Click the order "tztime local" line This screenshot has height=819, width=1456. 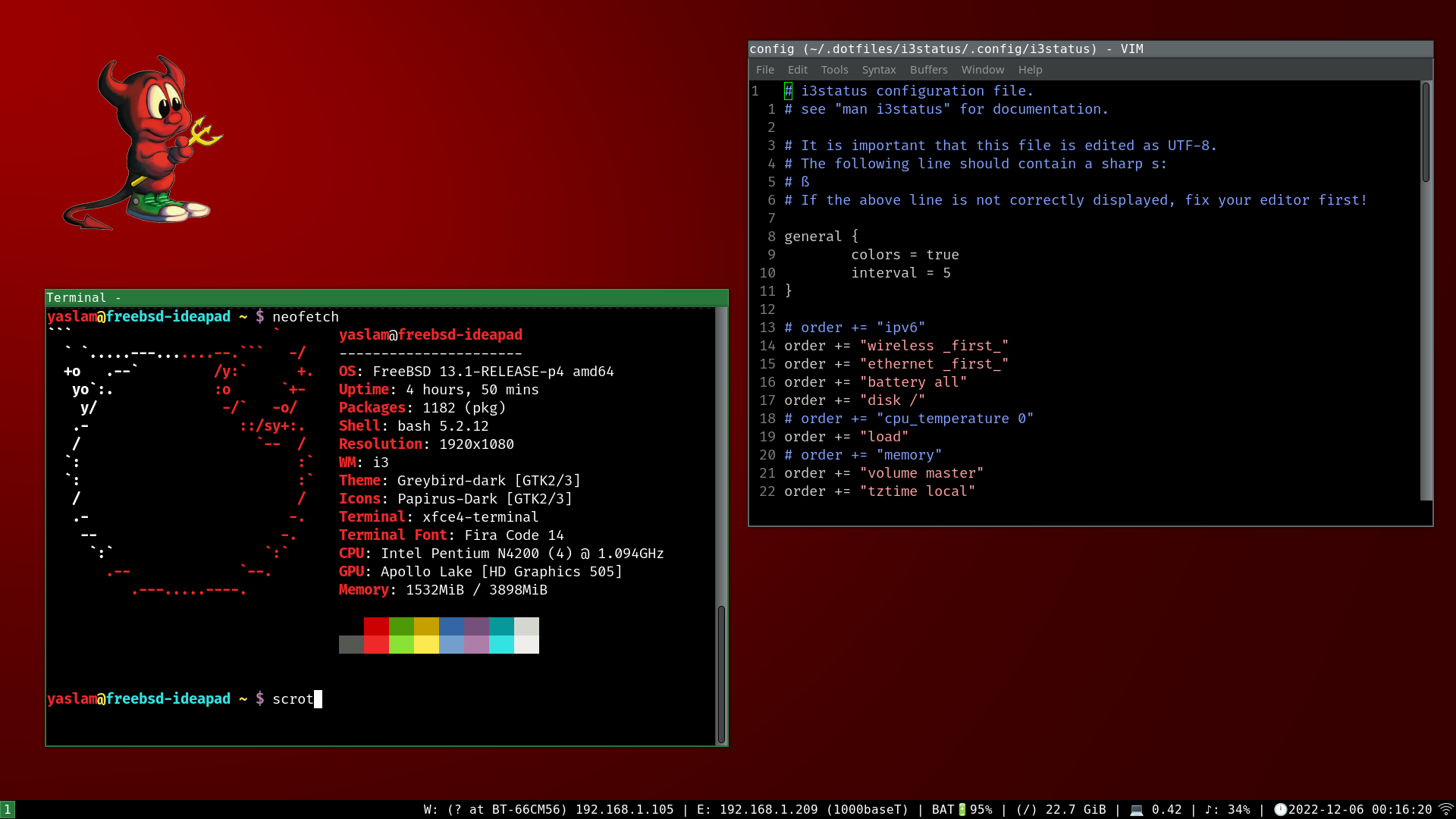[880, 491]
